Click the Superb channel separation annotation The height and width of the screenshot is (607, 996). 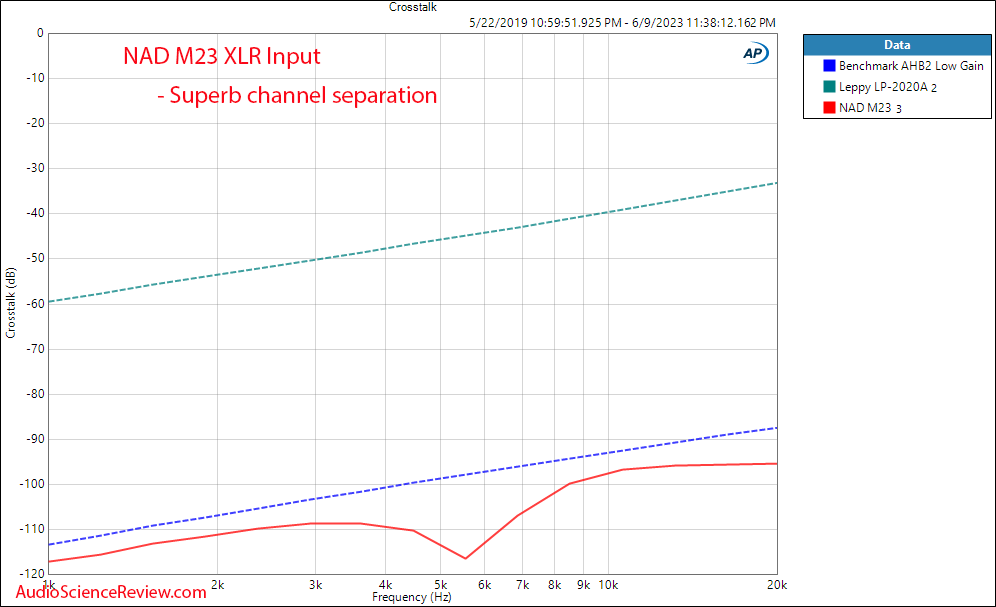click(x=297, y=95)
